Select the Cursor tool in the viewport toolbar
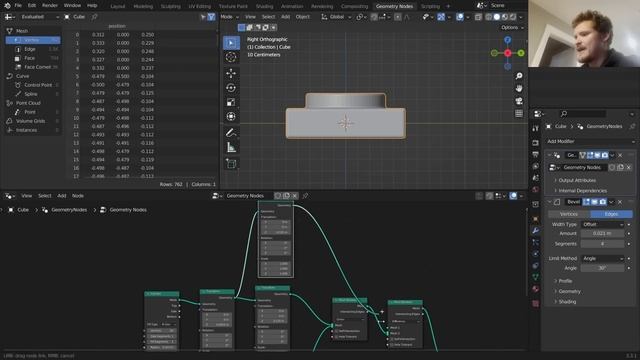The width and height of the screenshot is (640, 360). click(x=231, y=57)
